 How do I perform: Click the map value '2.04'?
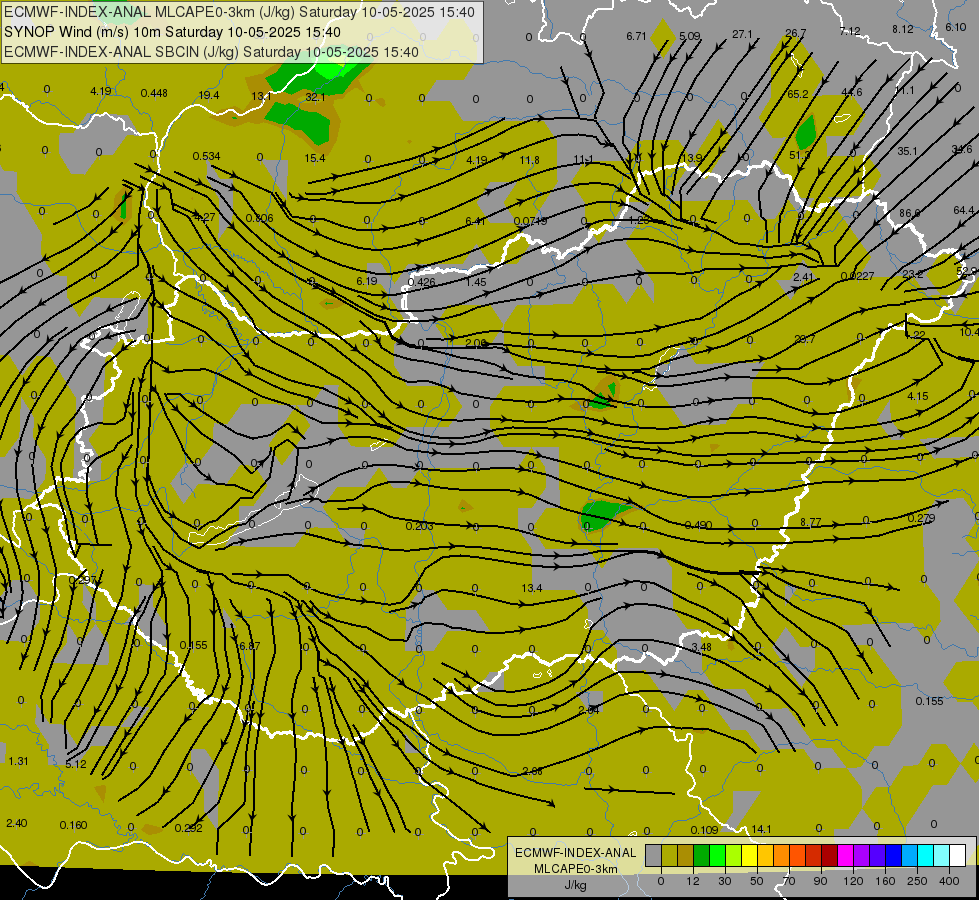click(589, 710)
